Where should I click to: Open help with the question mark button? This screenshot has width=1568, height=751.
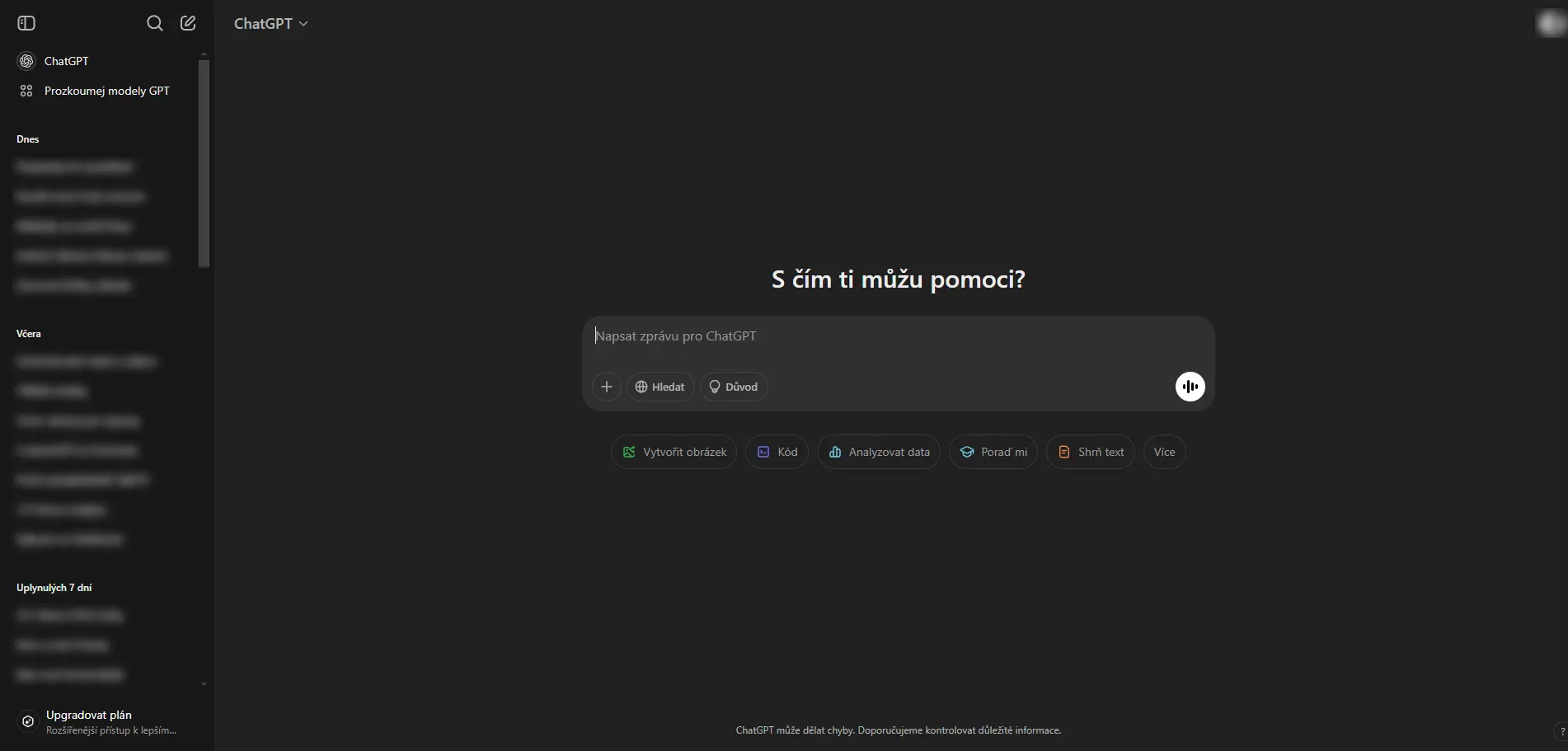[x=1561, y=731]
